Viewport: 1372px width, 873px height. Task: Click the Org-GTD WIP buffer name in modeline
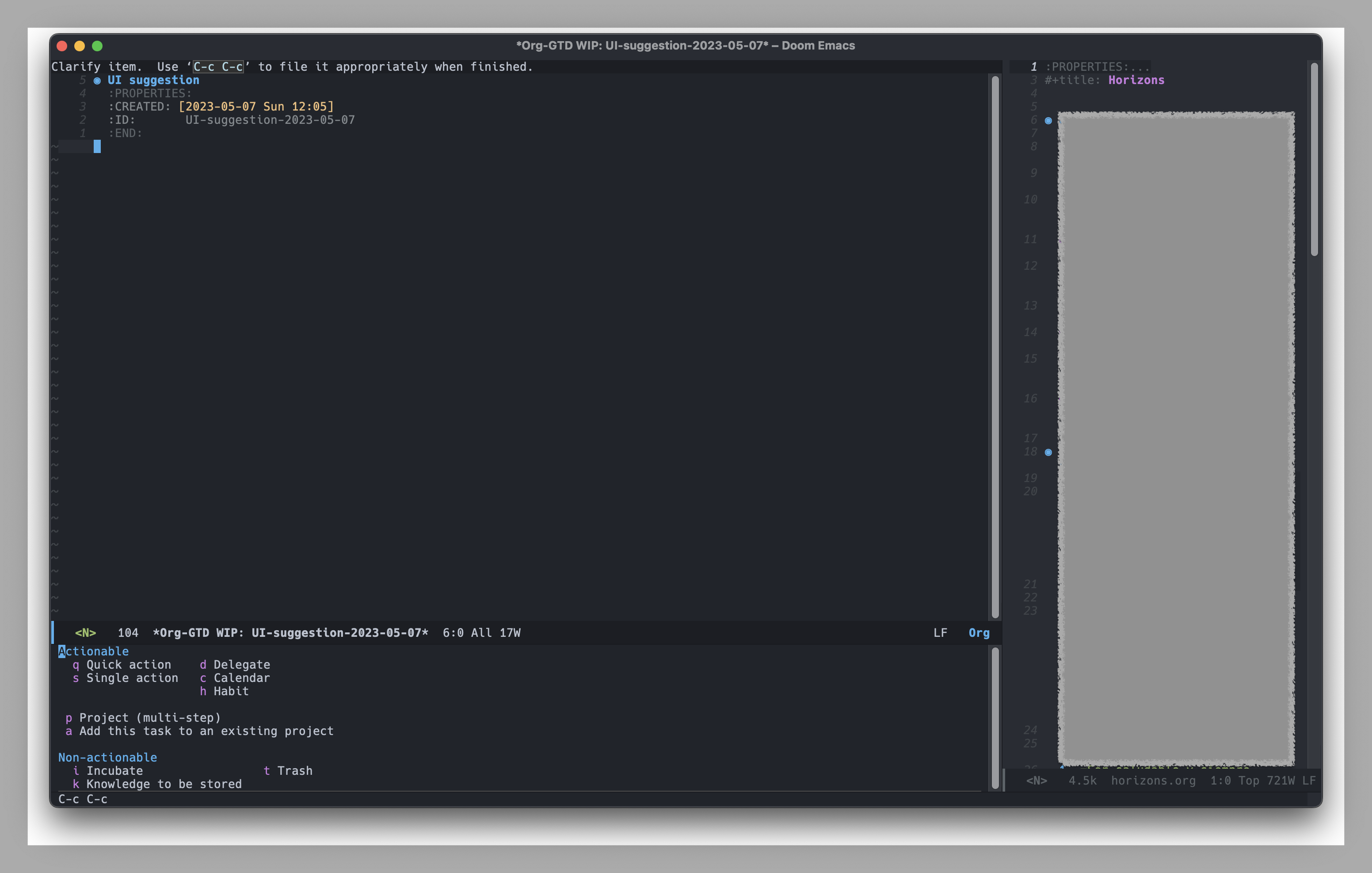[290, 633]
